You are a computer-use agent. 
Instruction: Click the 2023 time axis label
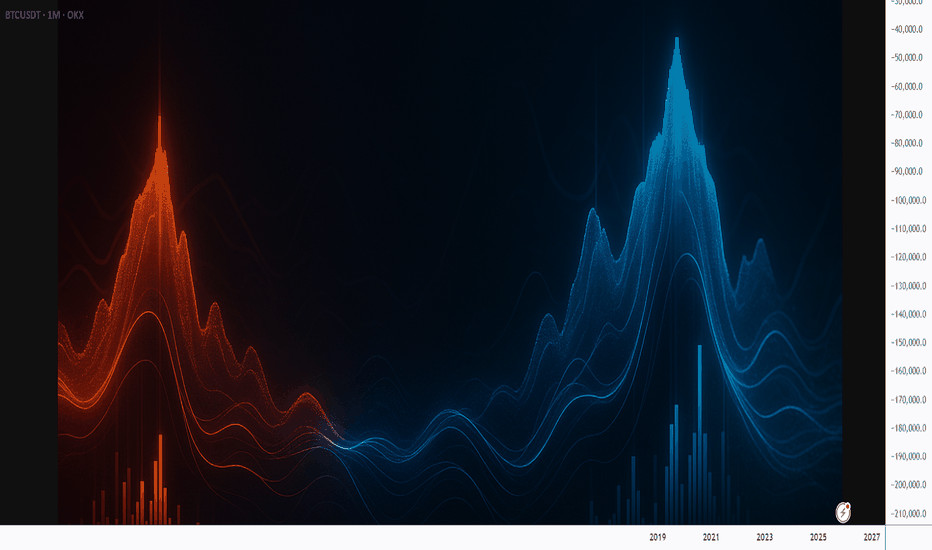[765, 538]
